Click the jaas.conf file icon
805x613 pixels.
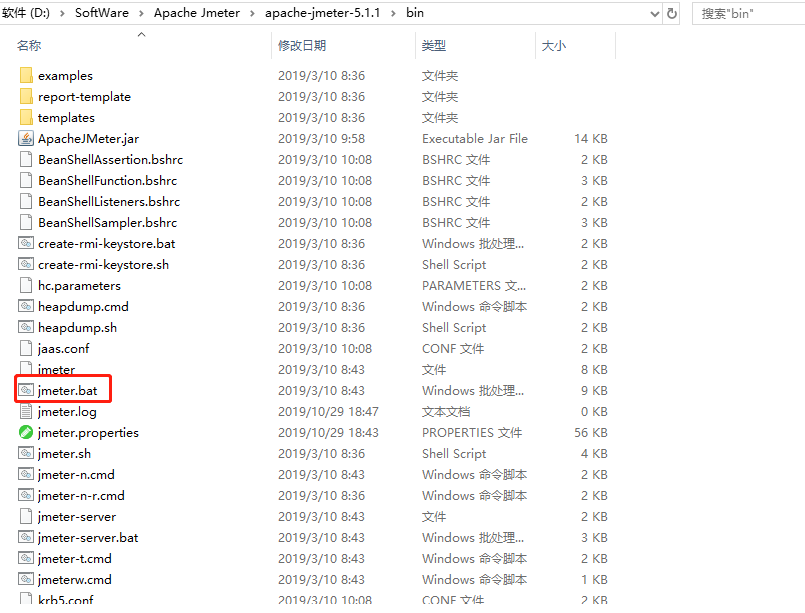coord(26,349)
